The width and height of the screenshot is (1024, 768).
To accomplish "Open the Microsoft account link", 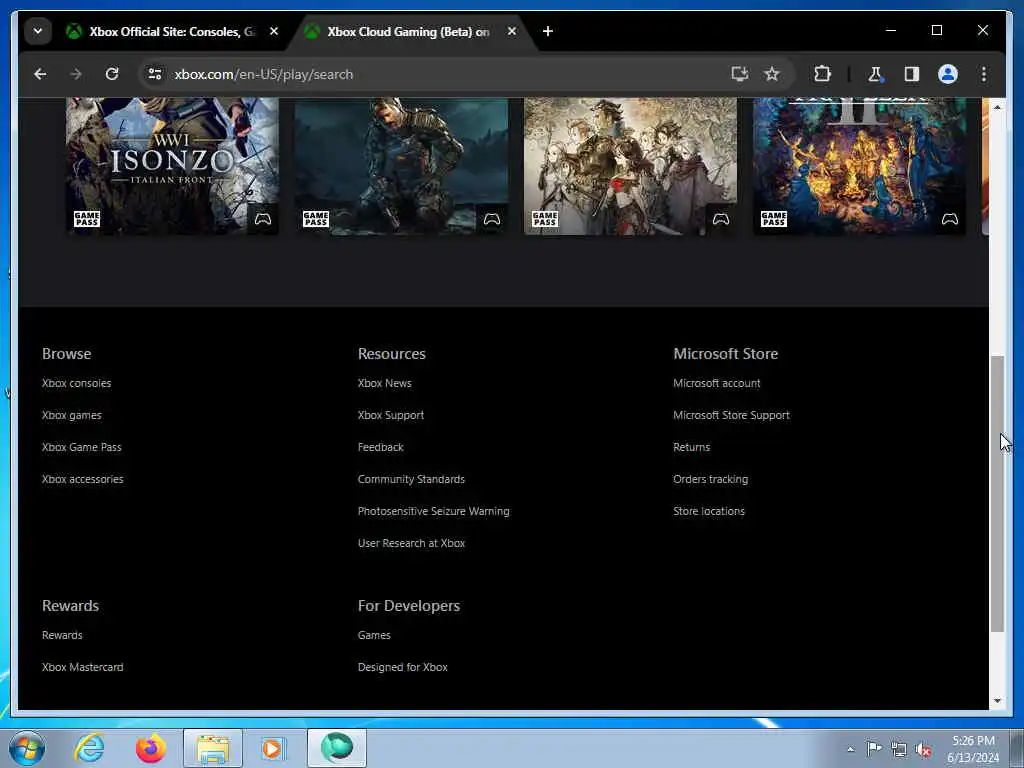I will pos(717,383).
